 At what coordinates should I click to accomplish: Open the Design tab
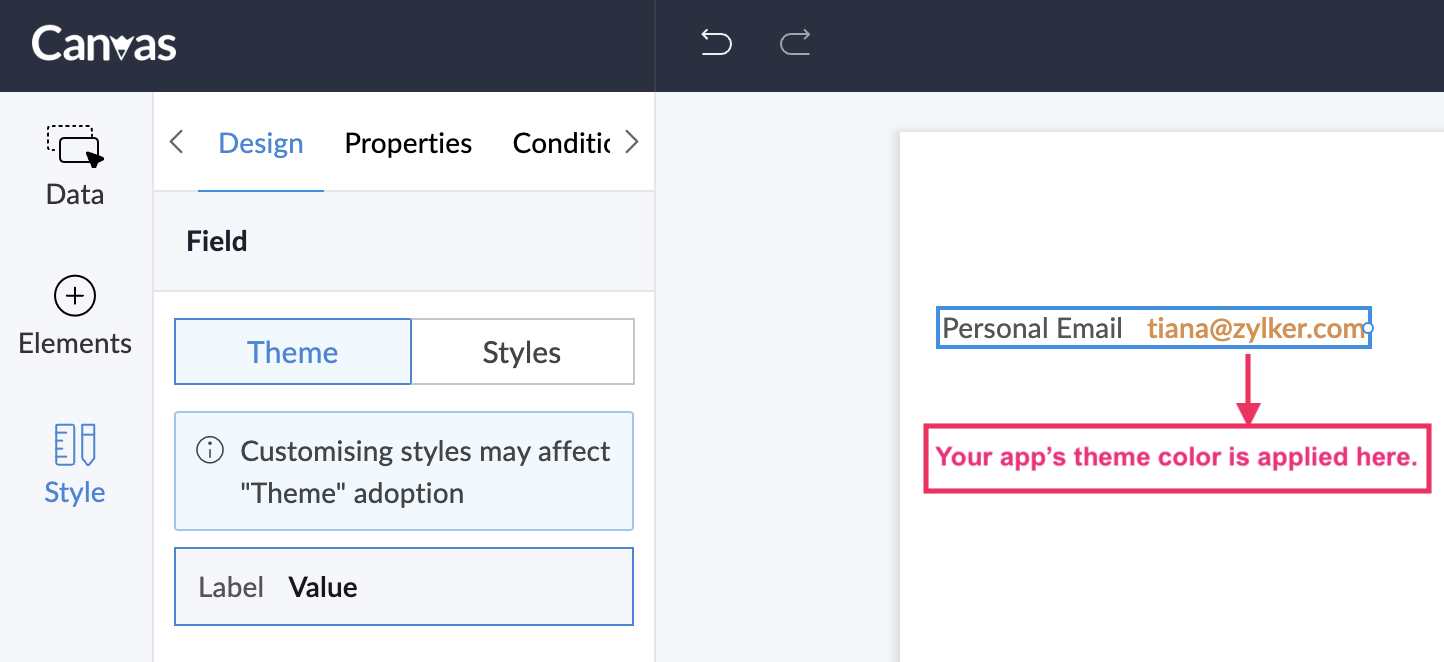(x=261, y=143)
